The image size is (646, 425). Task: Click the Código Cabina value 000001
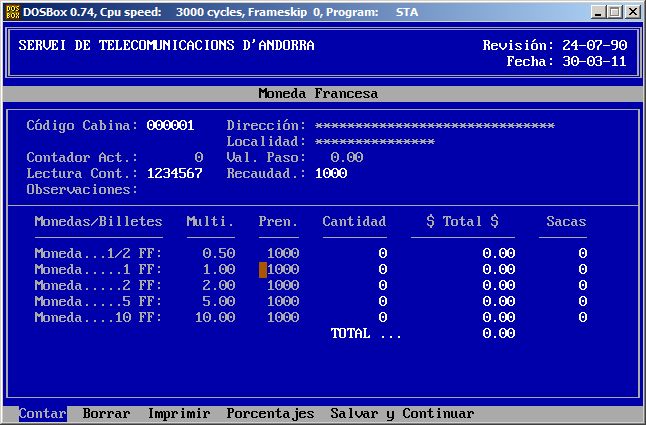pos(170,126)
